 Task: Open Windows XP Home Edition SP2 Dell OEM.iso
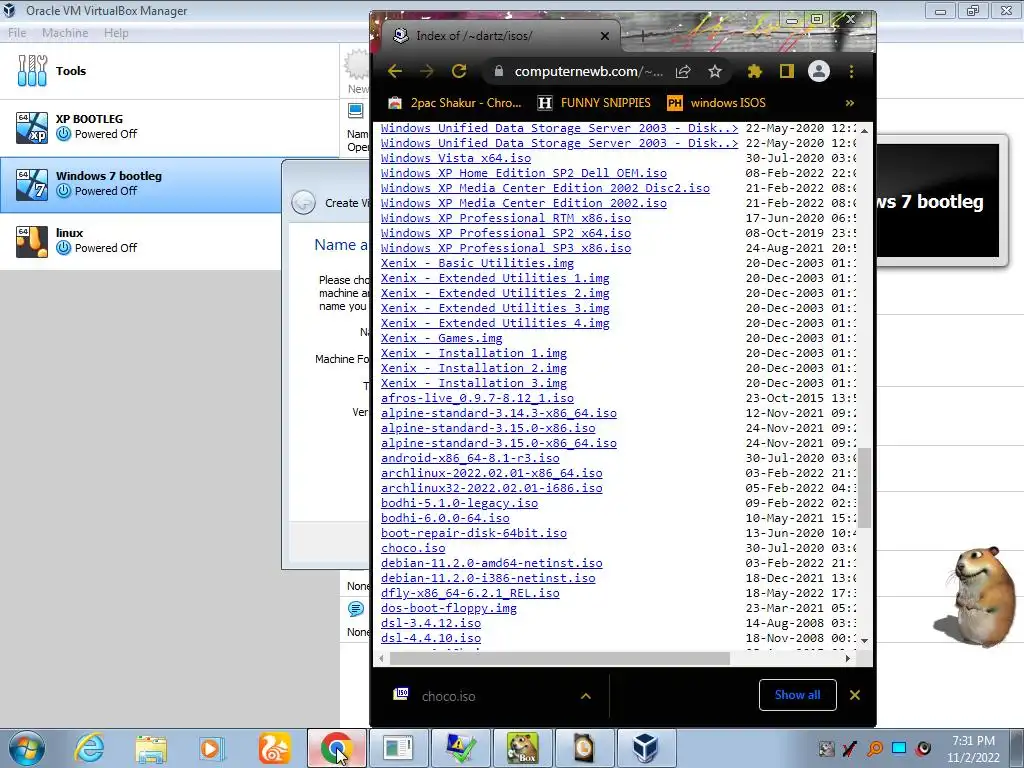click(x=524, y=173)
